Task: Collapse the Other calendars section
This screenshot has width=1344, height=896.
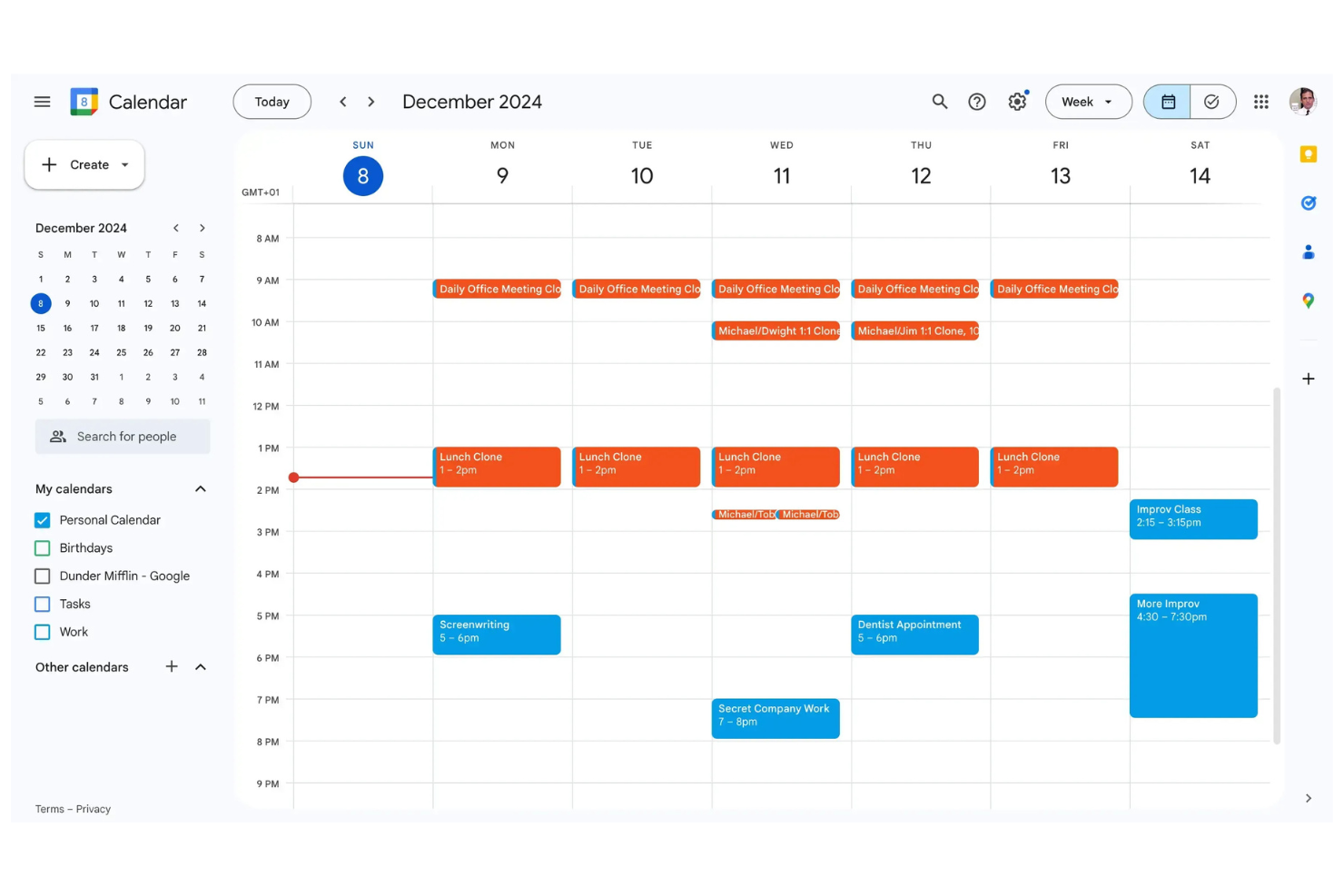Action: [201, 666]
